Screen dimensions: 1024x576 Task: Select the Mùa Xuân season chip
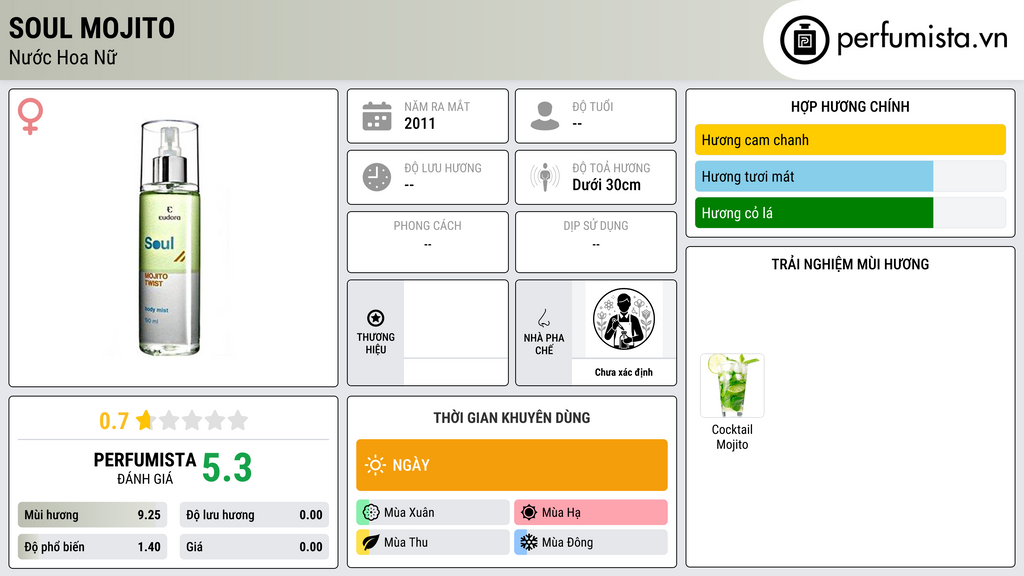[x=433, y=513]
